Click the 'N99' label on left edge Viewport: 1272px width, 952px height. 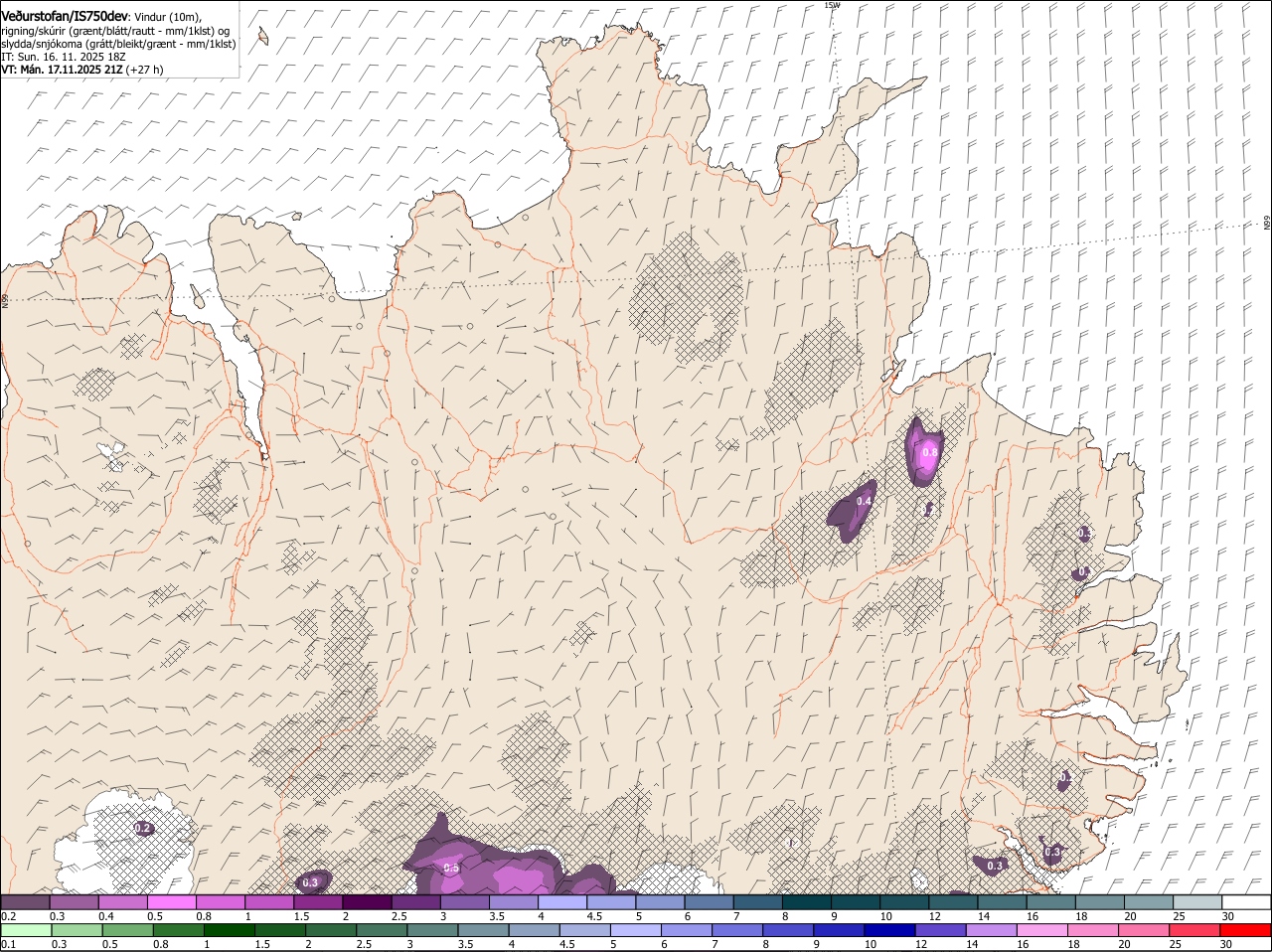coord(5,299)
